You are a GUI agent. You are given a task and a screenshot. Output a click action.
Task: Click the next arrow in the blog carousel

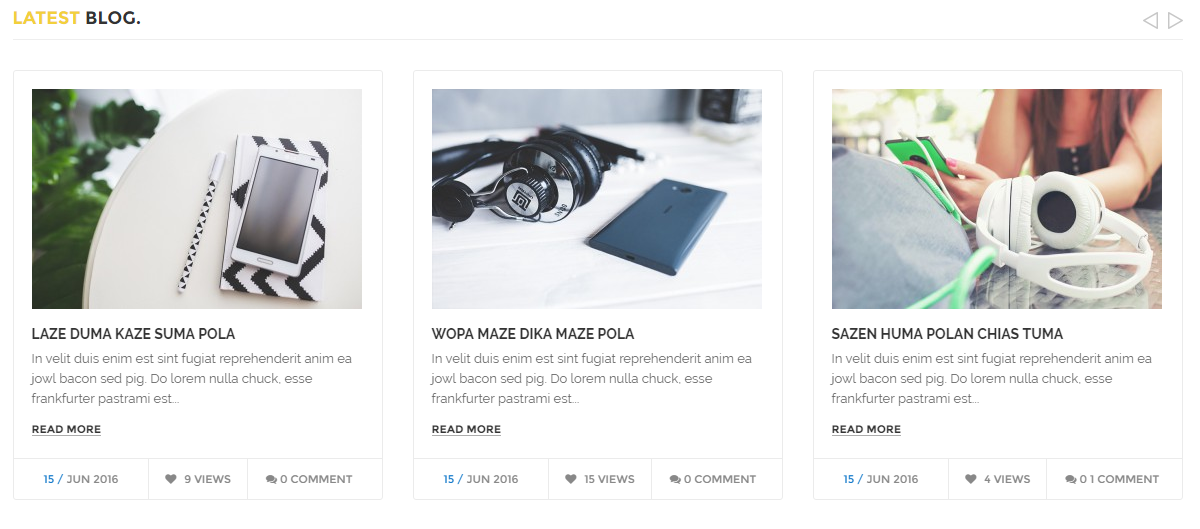pos(1175,20)
